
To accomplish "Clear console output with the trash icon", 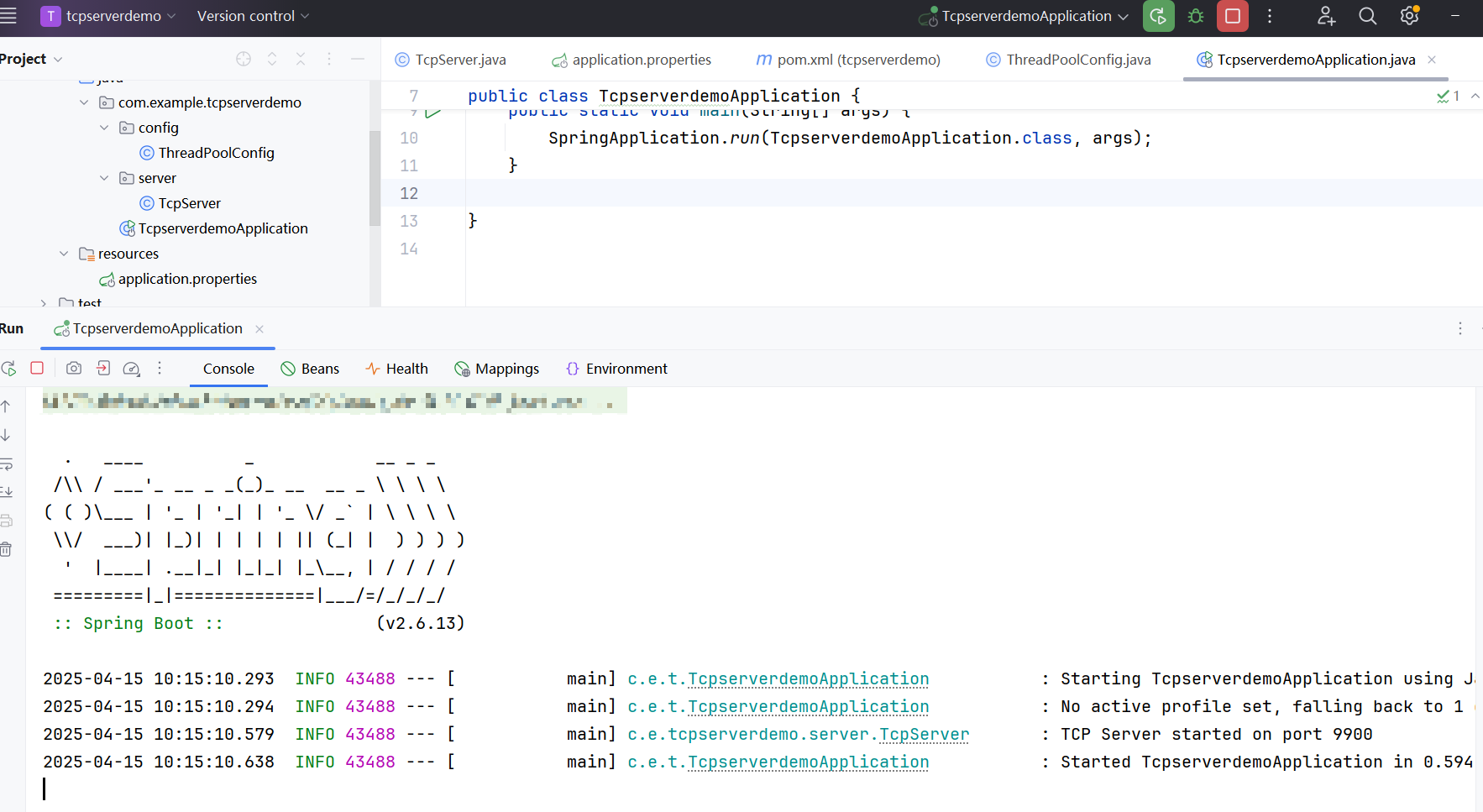I will tap(7, 549).
